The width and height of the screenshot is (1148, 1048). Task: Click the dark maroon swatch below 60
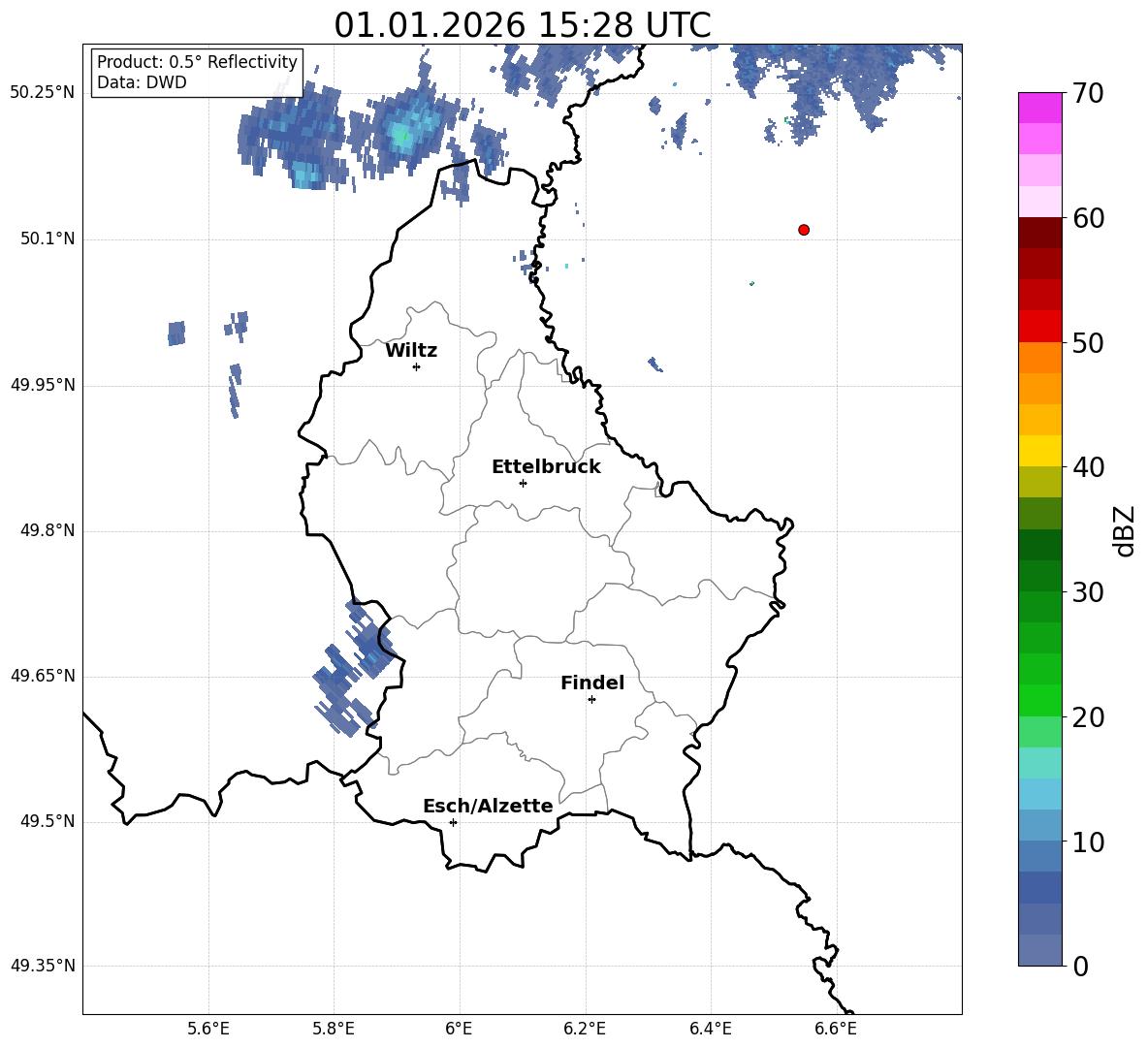click(x=1039, y=233)
